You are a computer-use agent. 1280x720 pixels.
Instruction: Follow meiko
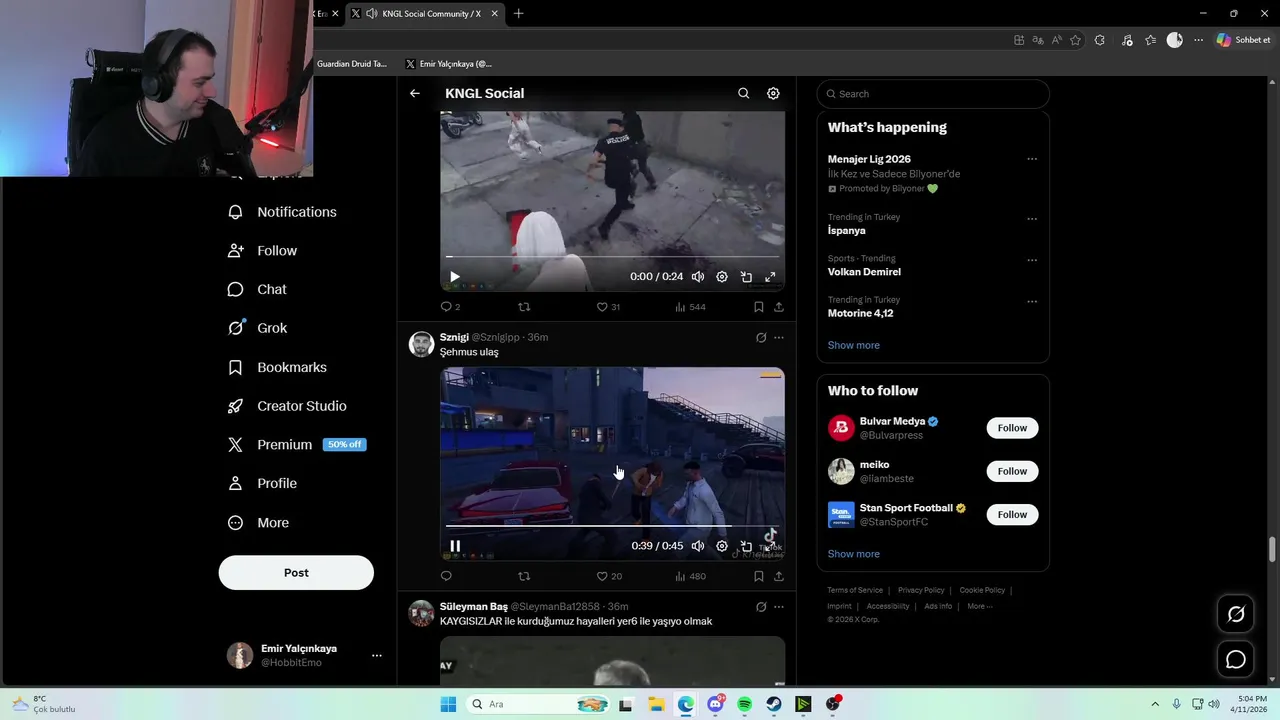tap(1012, 471)
